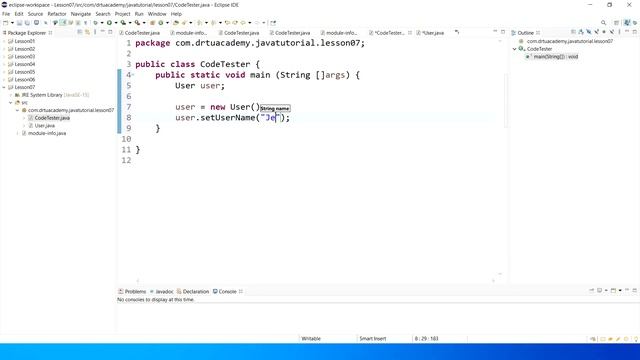Expand JRE System Library node
Viewport: 640px width, 360px height.
click(x=11, y=95)
